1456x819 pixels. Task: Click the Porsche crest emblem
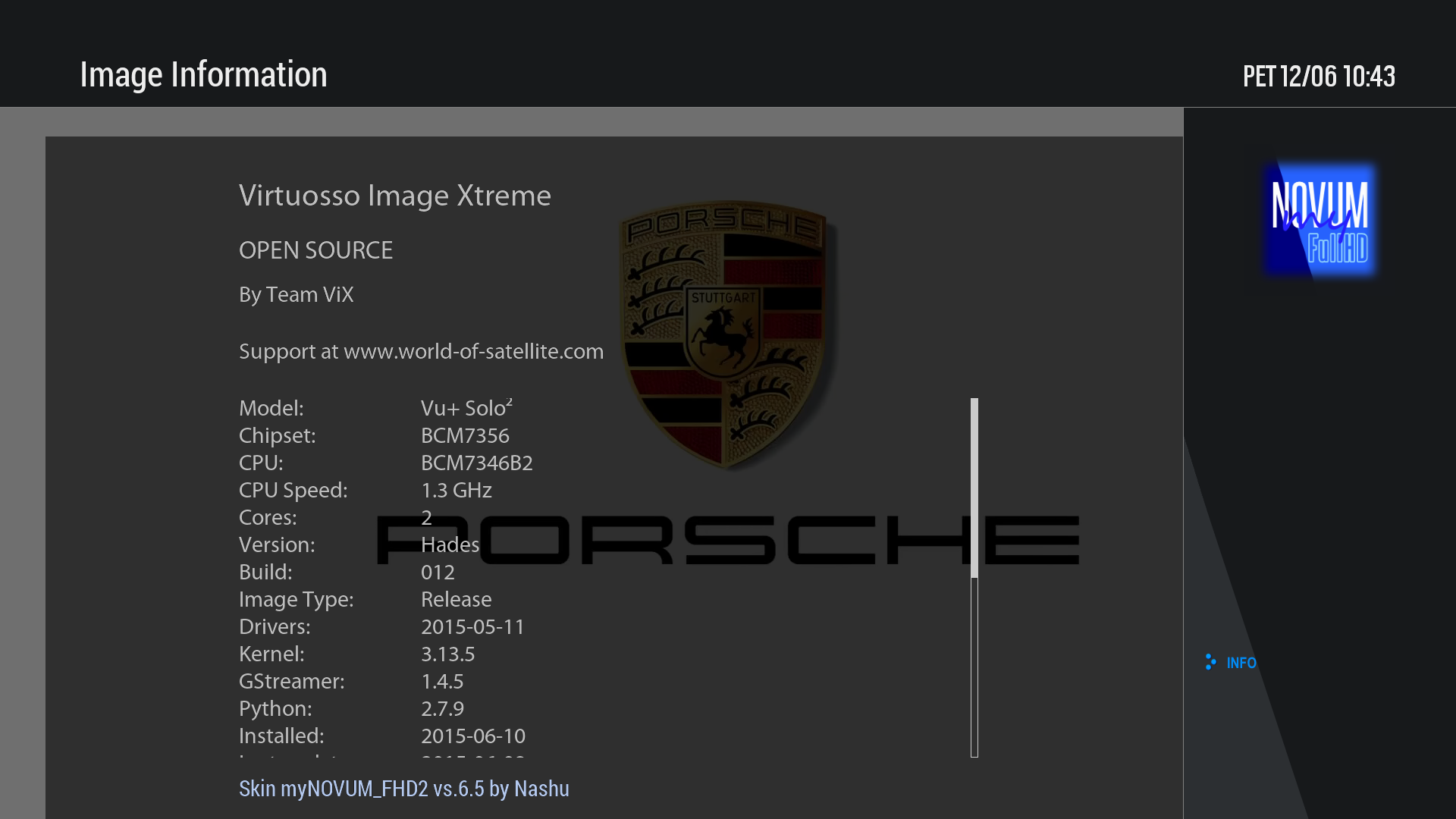click(728, 334)
